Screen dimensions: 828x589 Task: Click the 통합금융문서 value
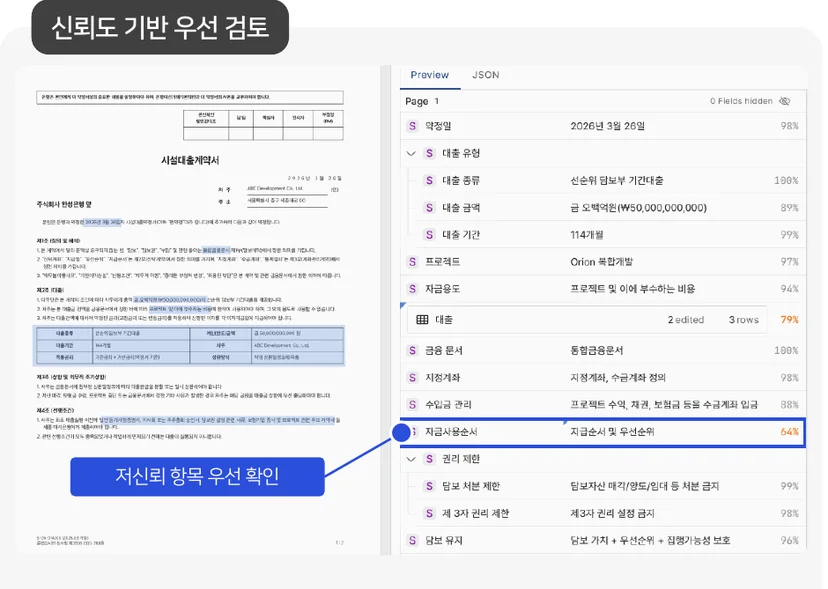pyautogui.click(x=597, y=351)
